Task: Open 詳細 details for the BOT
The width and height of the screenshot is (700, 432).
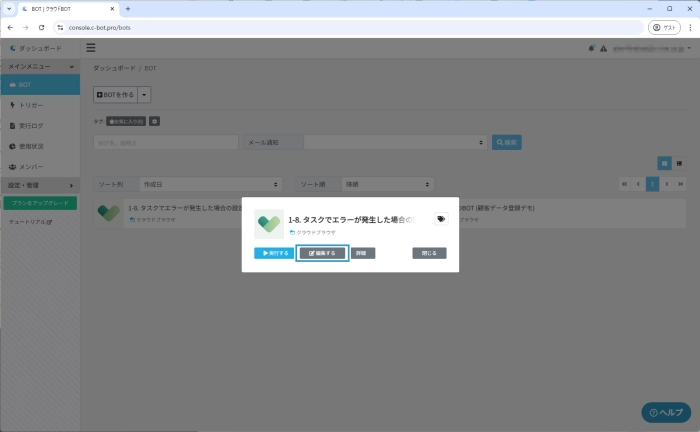Action: [x=362, y=253]
